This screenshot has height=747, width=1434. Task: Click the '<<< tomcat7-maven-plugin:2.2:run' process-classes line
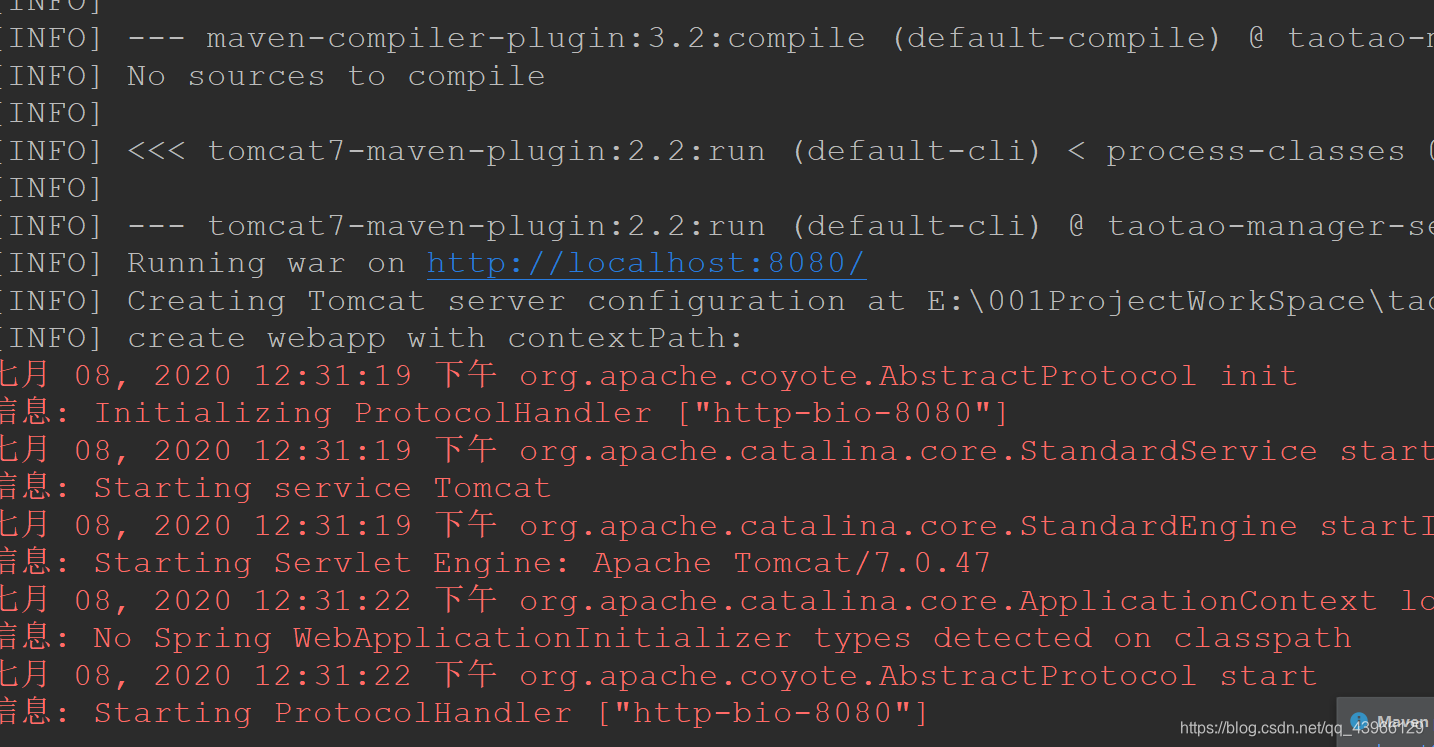pos(717,151)
